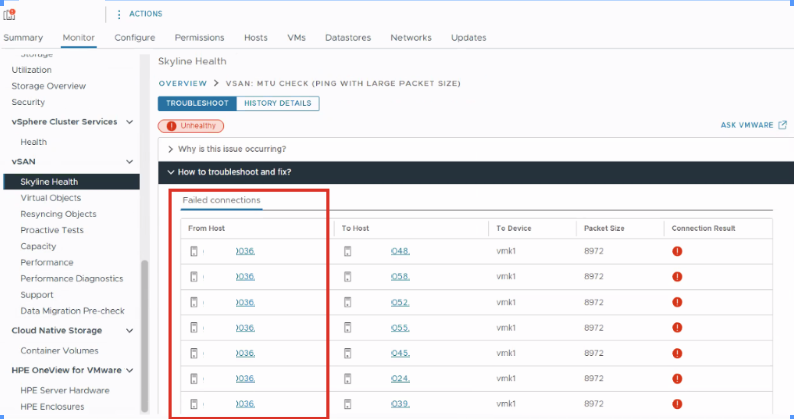Click host icon beside the O24 destination
Screen dimensions: 794x419
coord(347,379)
